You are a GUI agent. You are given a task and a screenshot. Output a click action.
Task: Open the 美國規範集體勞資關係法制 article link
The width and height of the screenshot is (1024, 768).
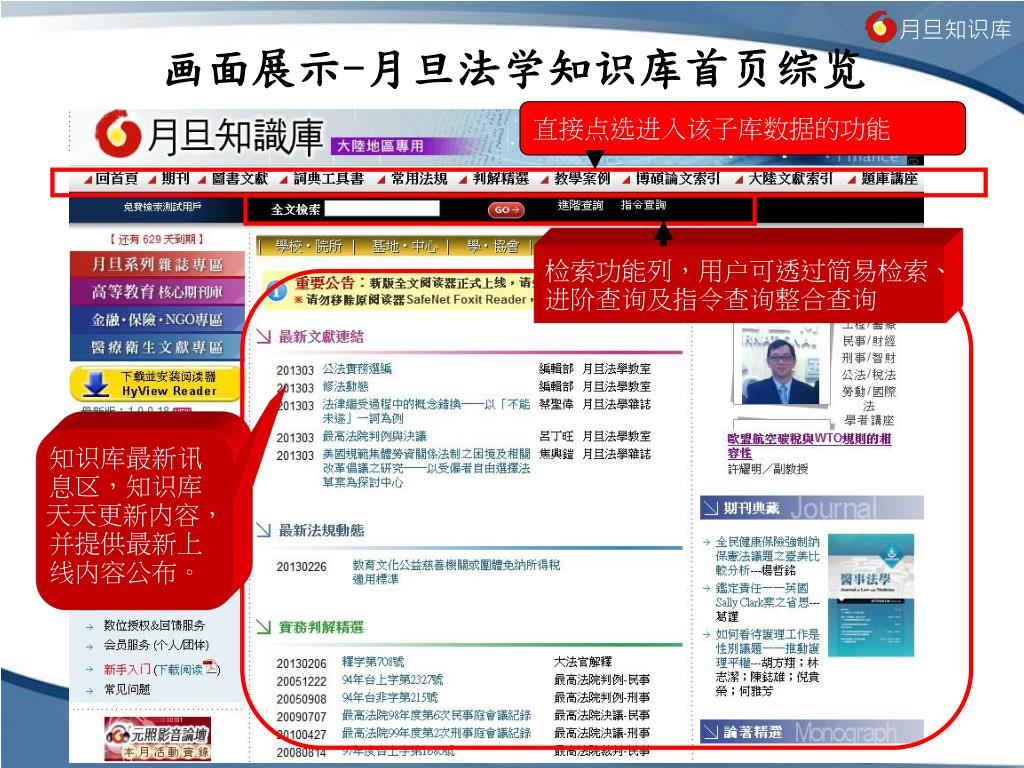(426, 468)
